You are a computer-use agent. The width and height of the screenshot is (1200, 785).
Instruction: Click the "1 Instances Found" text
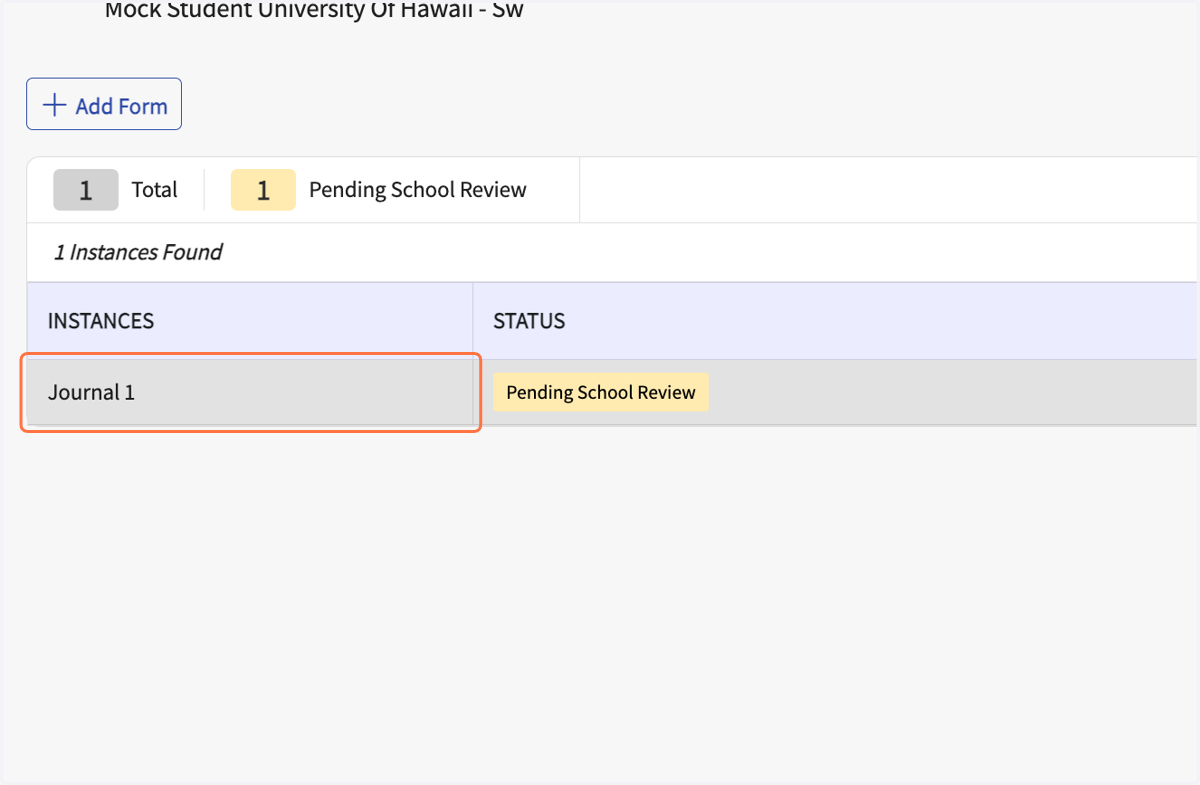[138, 252]
